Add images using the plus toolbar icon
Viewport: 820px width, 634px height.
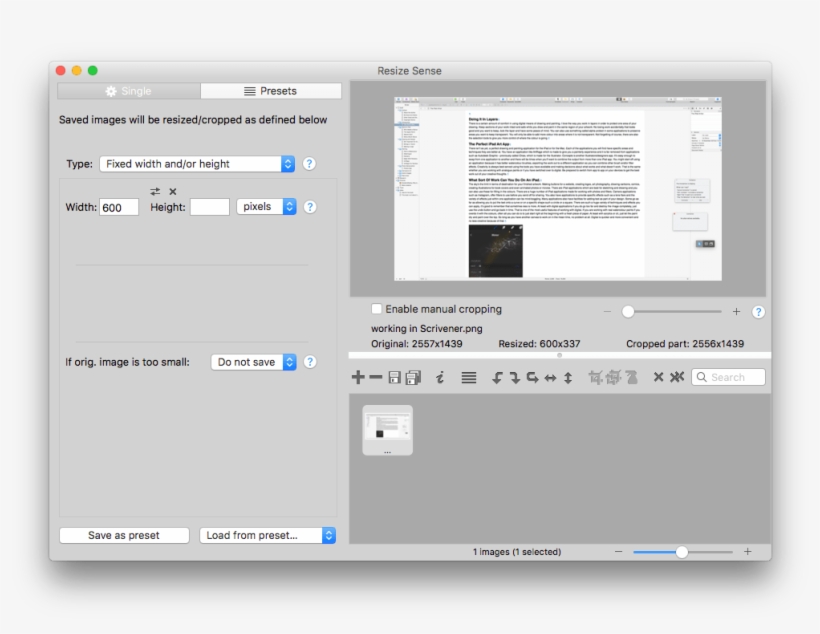point(358,377)
